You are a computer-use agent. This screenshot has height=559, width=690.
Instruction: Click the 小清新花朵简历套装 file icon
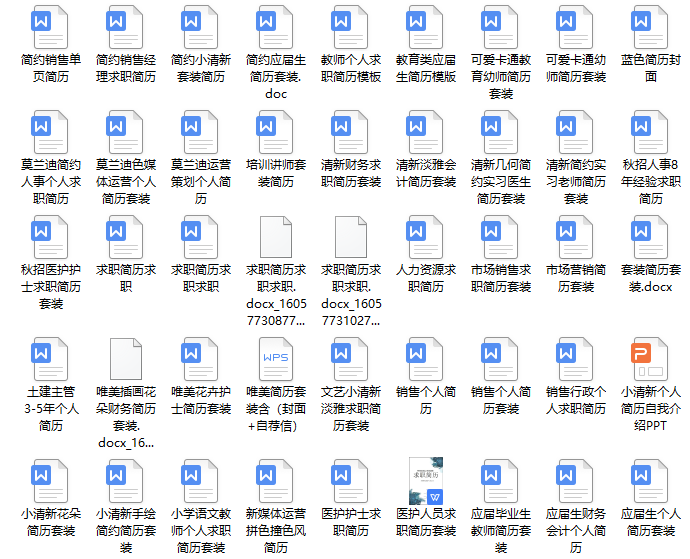click(x=49, y=481)
